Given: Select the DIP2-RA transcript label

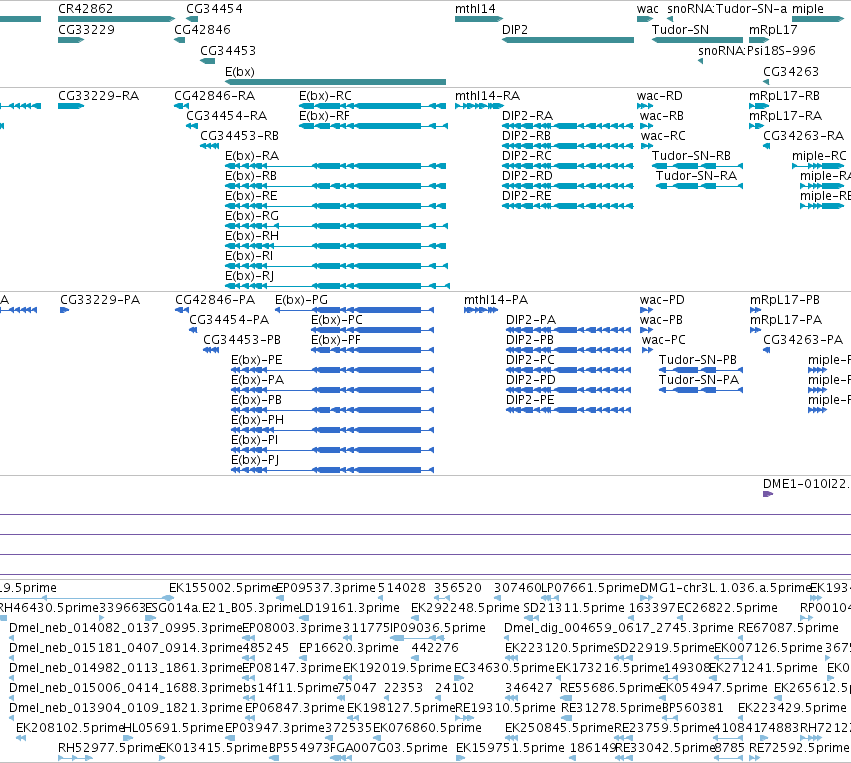Looking at the screenshot, I should (528, 116).
